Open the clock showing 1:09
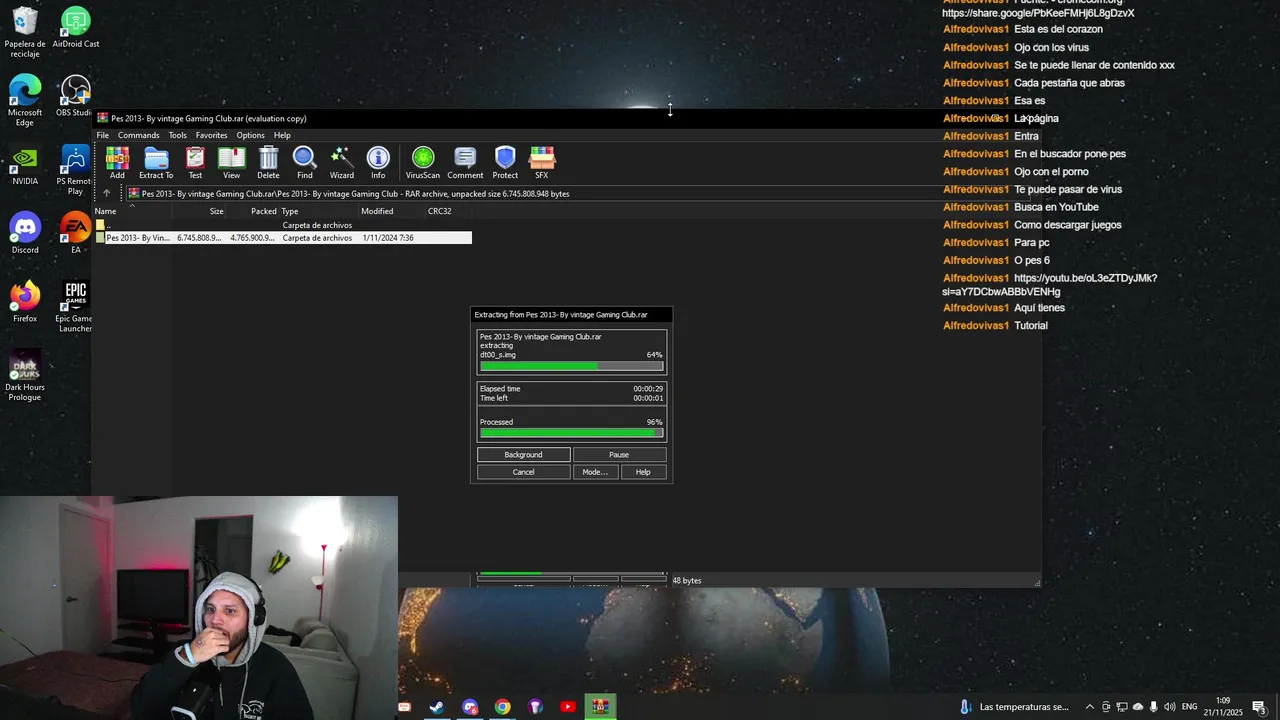 1223,707
